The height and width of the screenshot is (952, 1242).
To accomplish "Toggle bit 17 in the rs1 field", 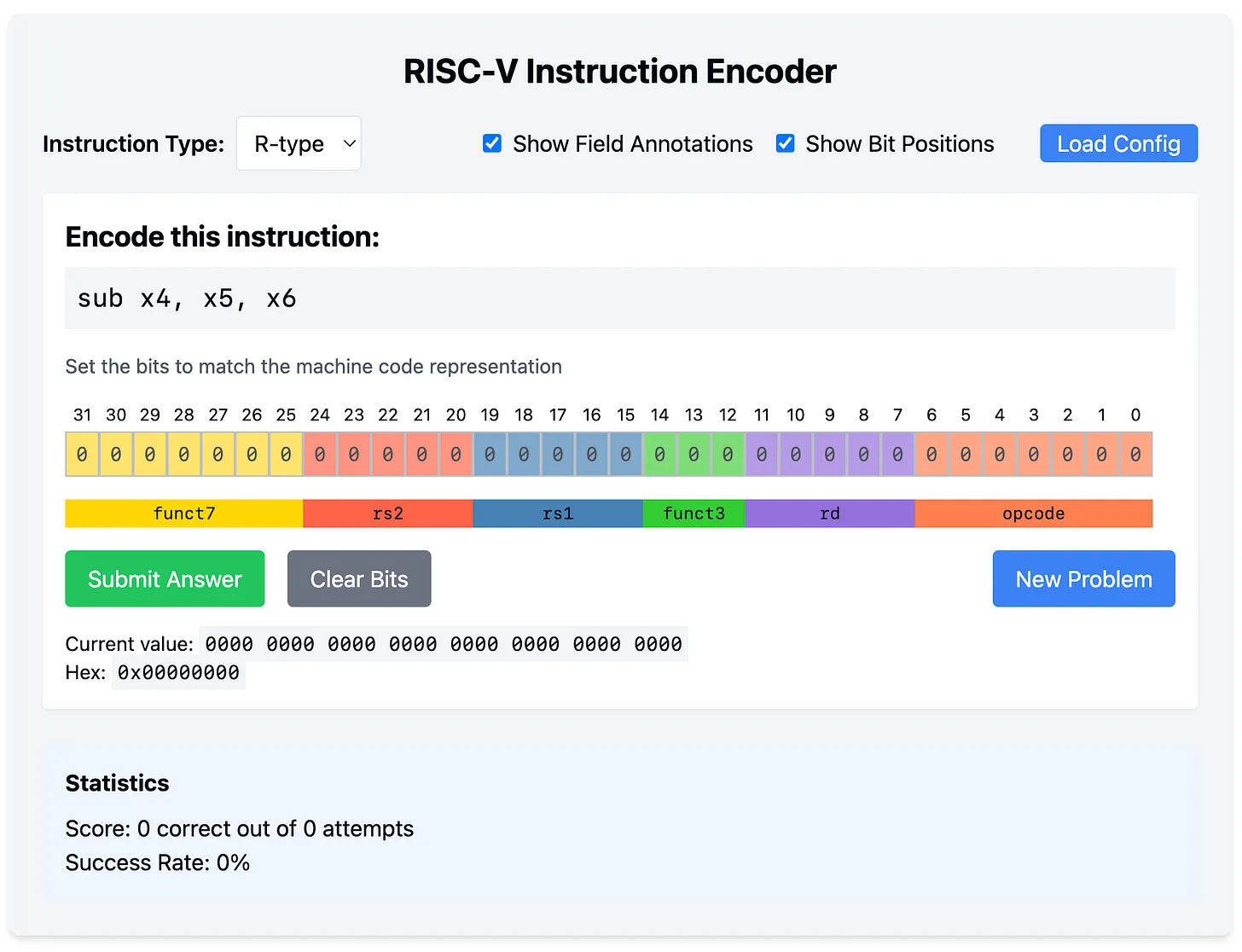I will click(558, 455).
